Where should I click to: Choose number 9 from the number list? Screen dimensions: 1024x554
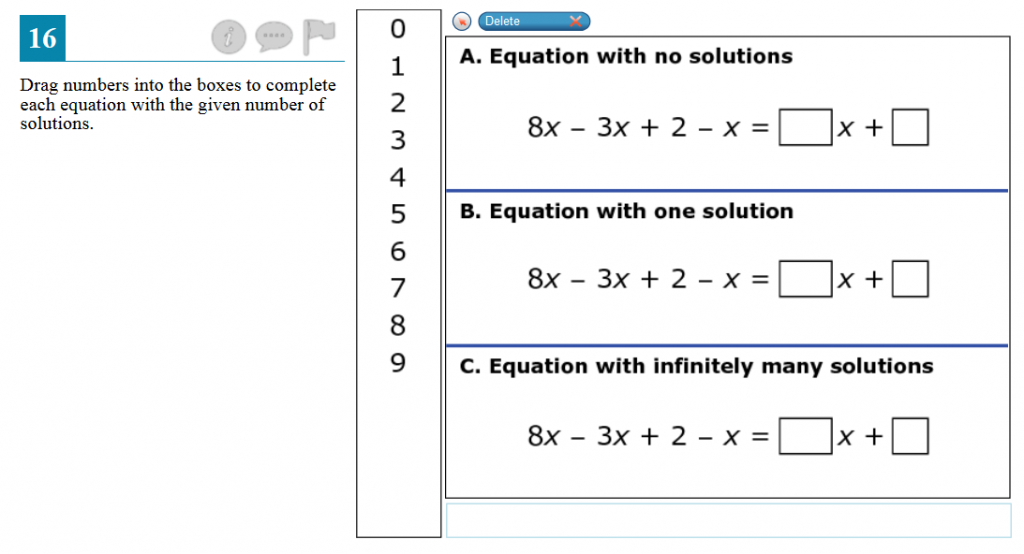click(398, 362)
